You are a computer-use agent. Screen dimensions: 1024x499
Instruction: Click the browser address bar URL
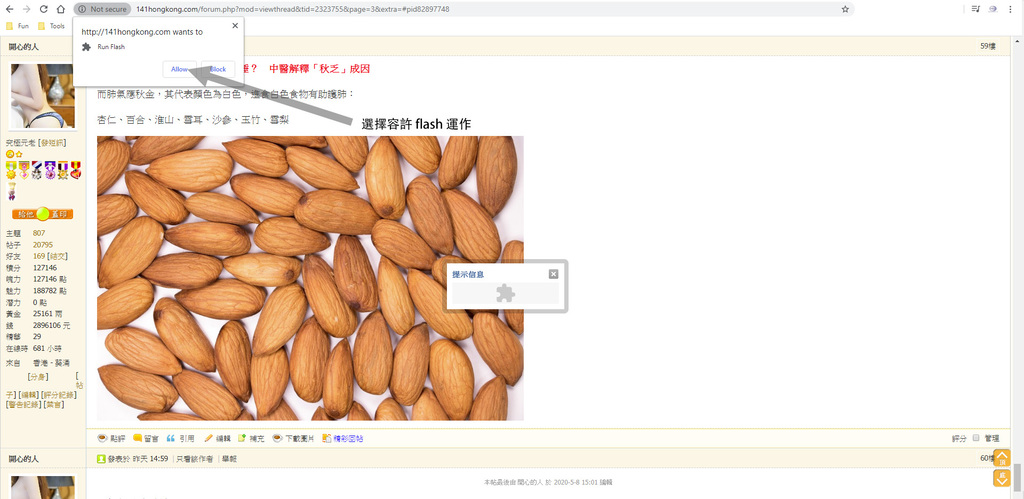(293, 9)
